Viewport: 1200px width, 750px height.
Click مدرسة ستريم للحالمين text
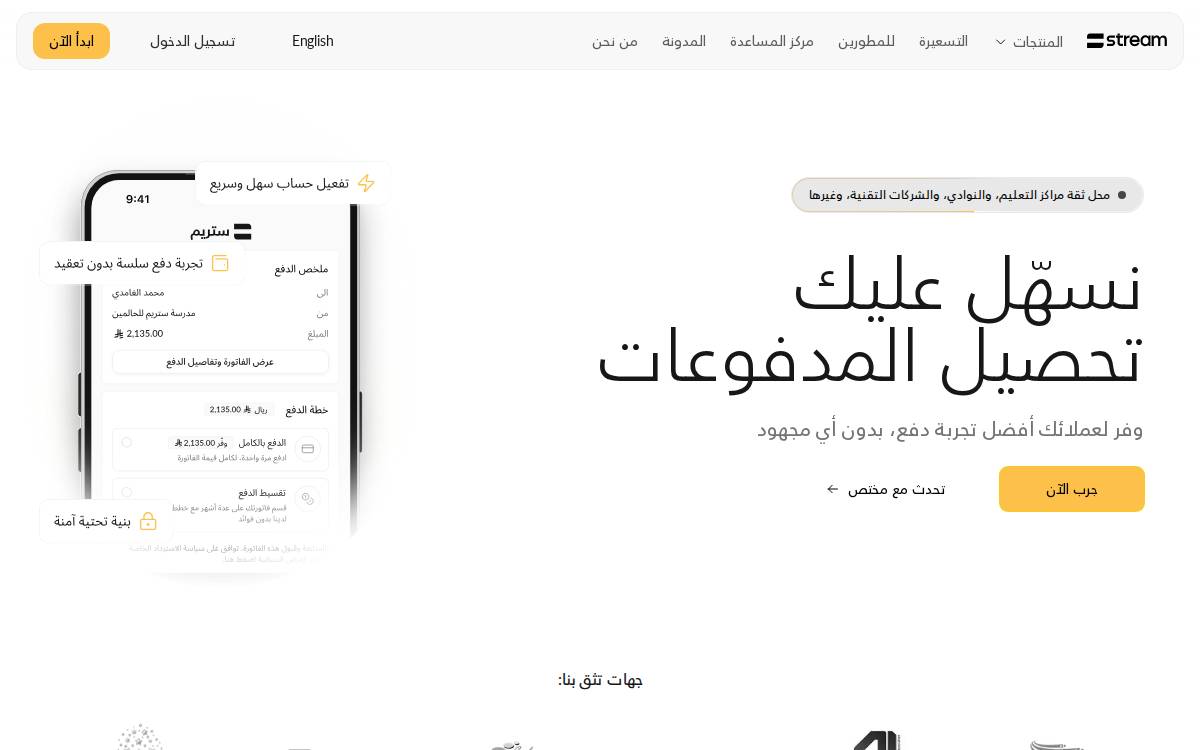pos(154,313)
